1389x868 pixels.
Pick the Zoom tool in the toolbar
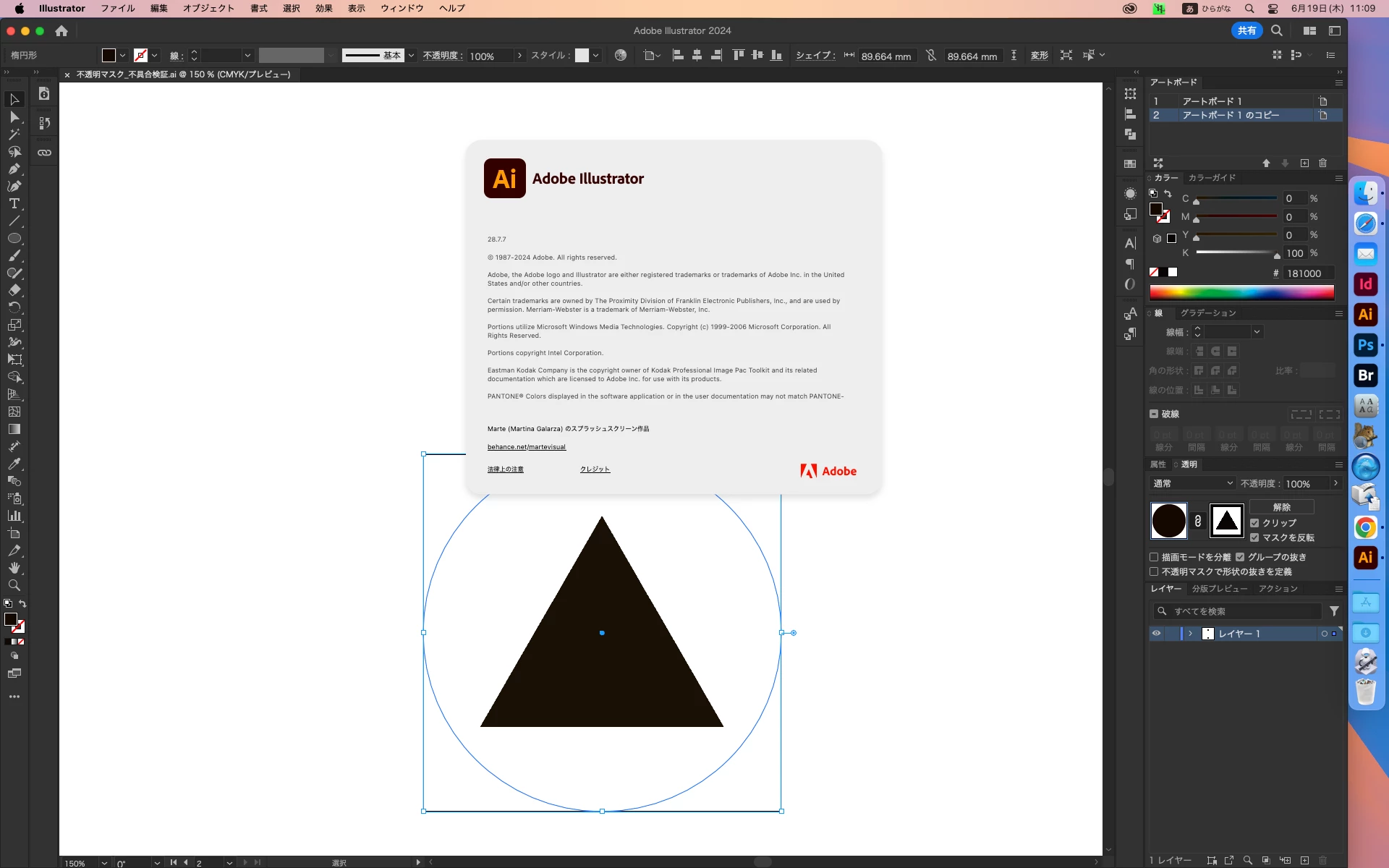coord(14,585)
